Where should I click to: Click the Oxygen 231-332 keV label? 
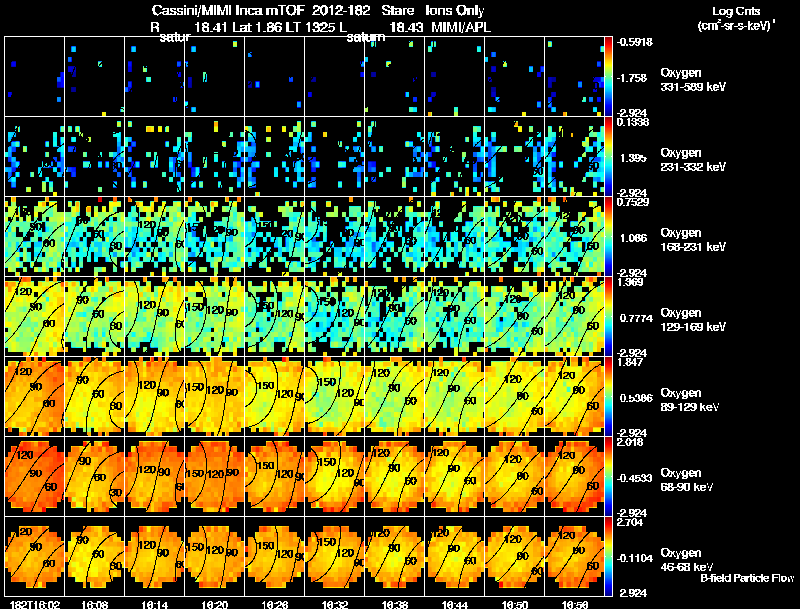pyautogui.click(x=693, y=159)
